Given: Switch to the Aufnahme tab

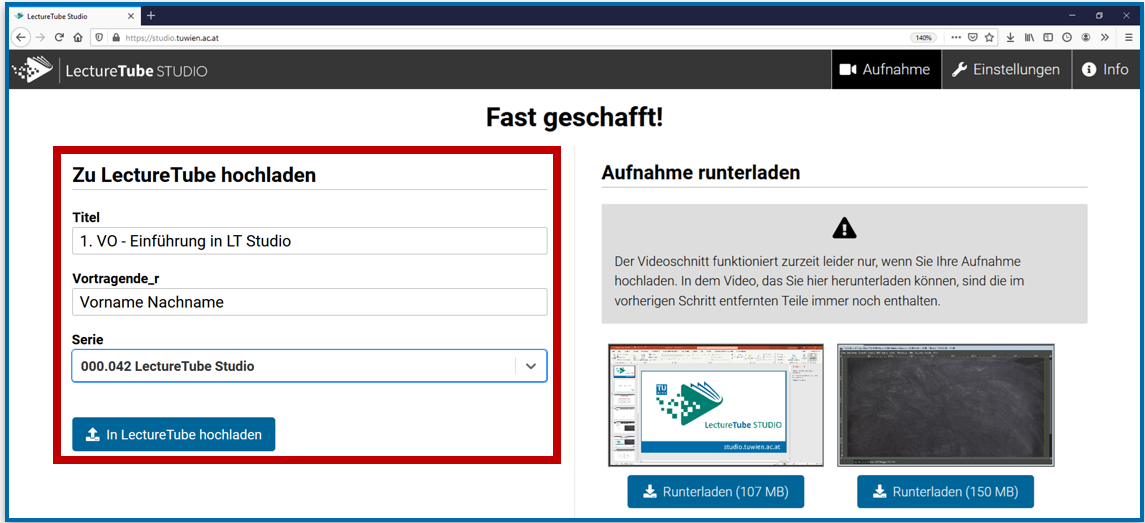Looking at the screenshot, I should click(x=886, y=69).
